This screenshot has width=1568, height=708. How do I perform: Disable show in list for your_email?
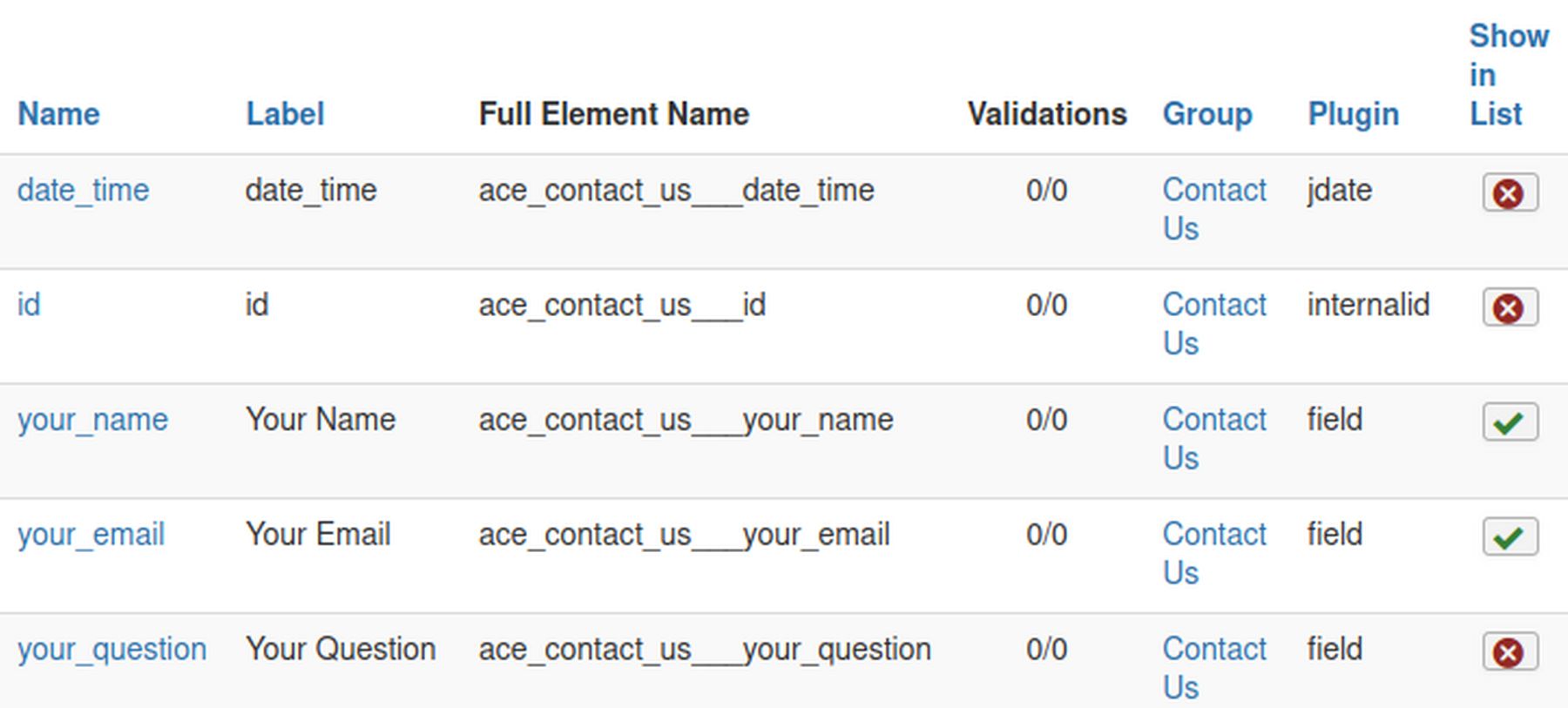point(1511,537)
